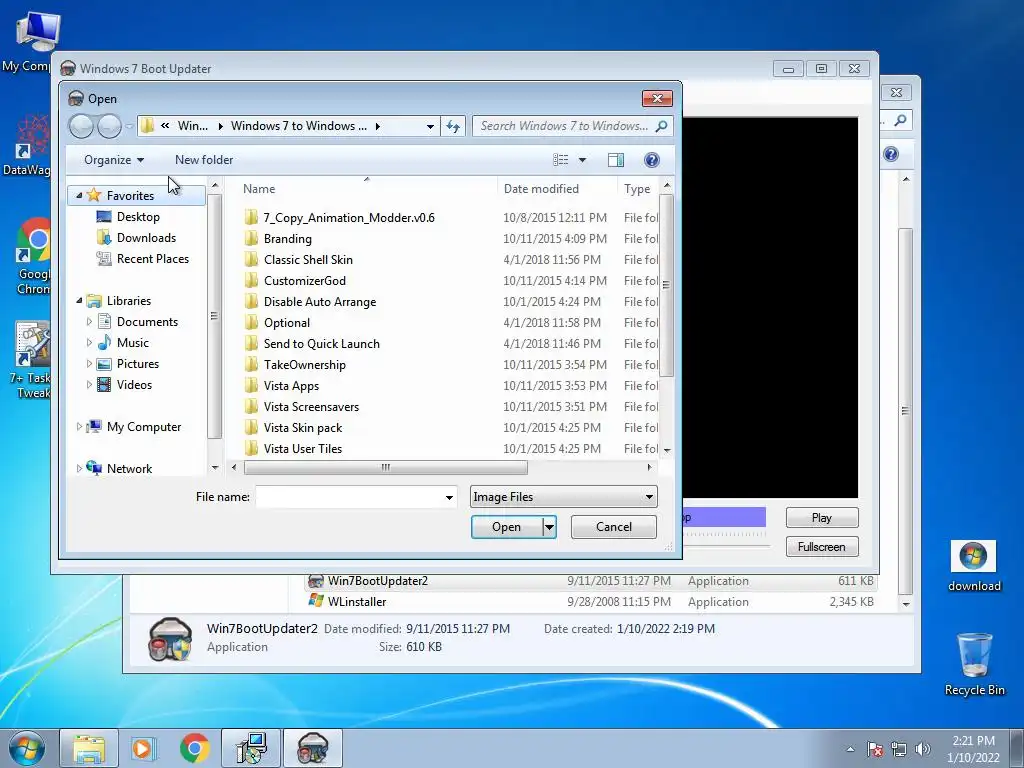Select WLinstaller in Explorer window
The height and width of the screenshot is (768, 1024).
(x=357, y=601)
